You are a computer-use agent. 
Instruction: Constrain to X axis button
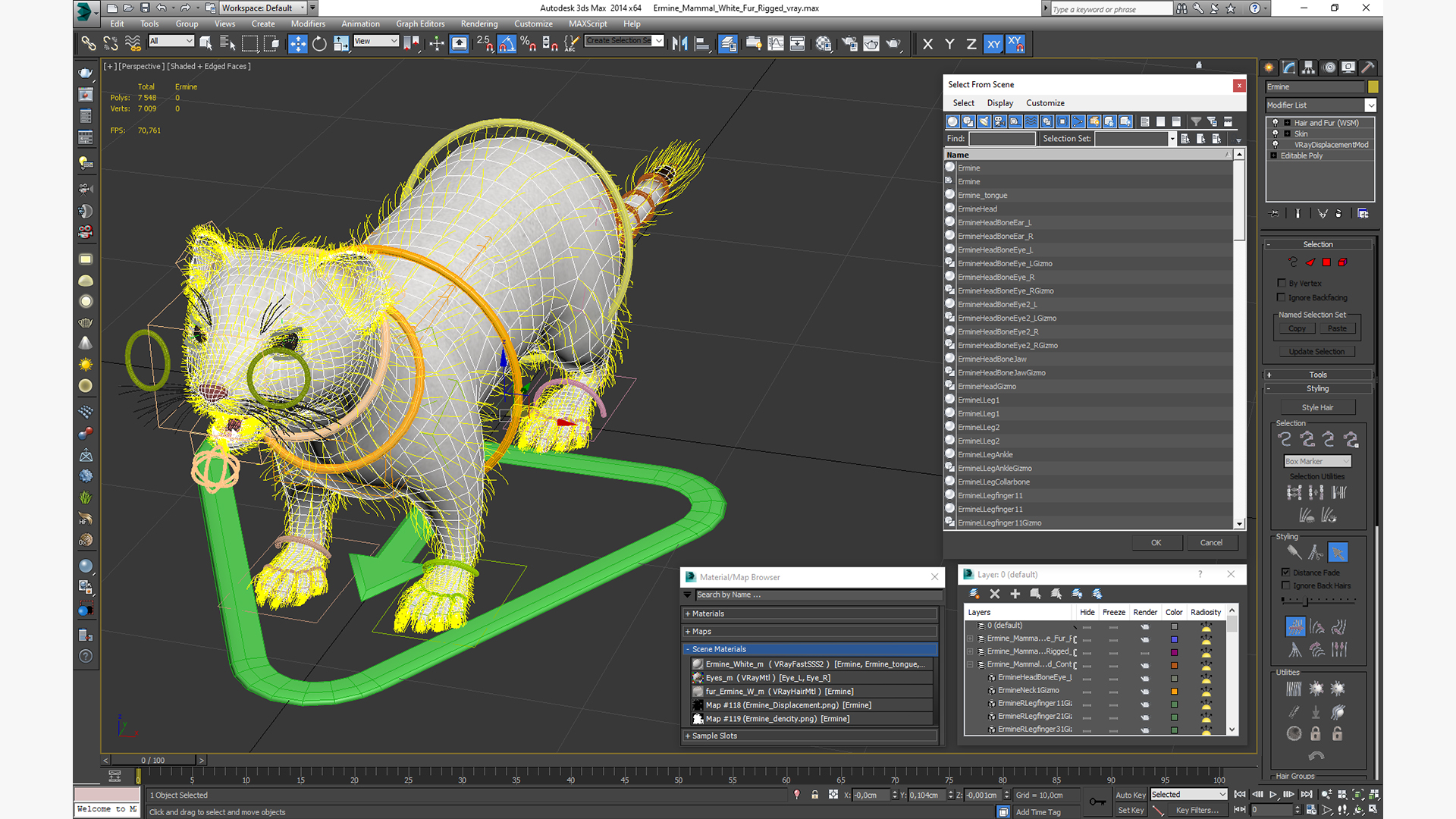927,44
